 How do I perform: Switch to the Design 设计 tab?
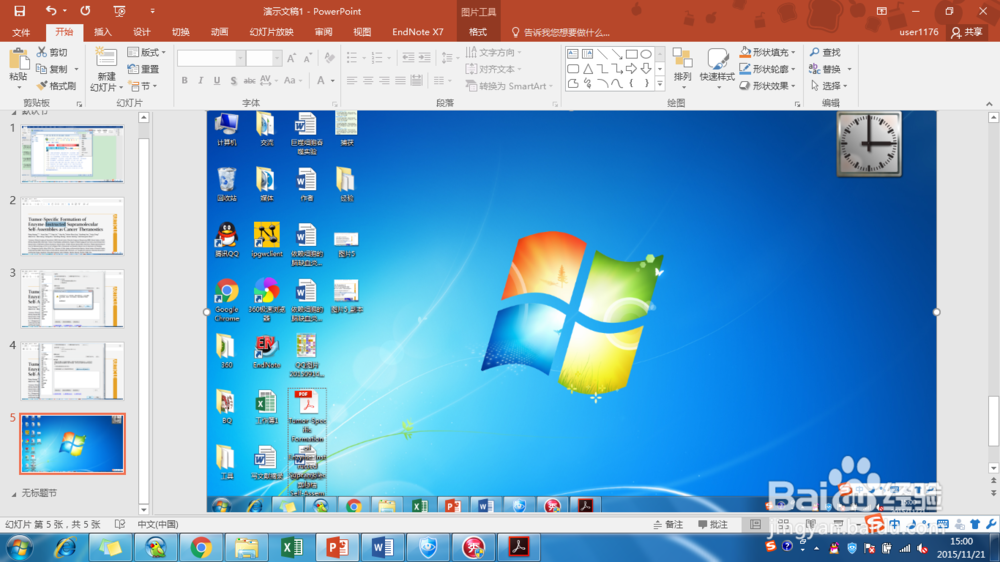(x=142, y=32)
